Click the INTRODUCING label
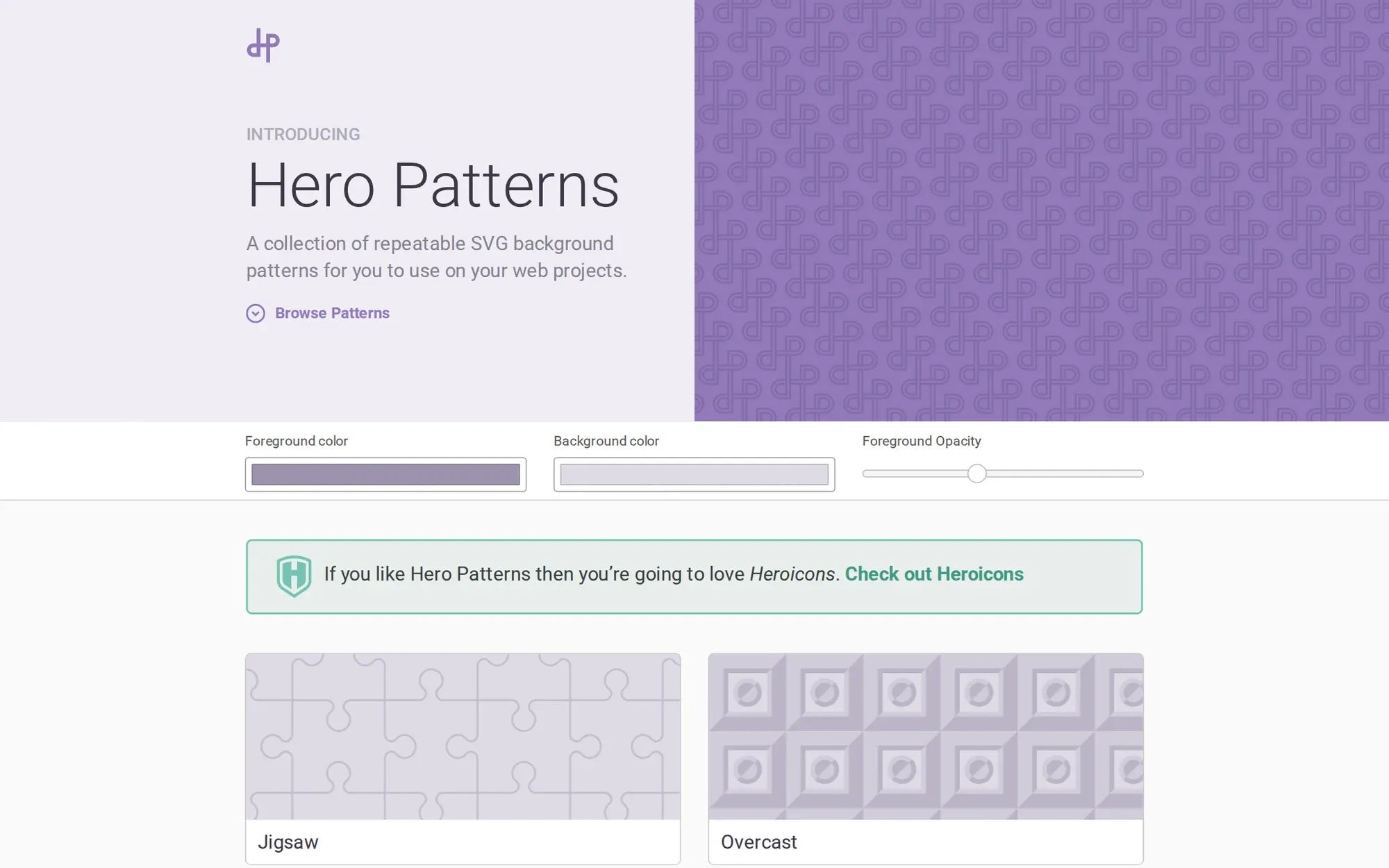 point(303,135)
